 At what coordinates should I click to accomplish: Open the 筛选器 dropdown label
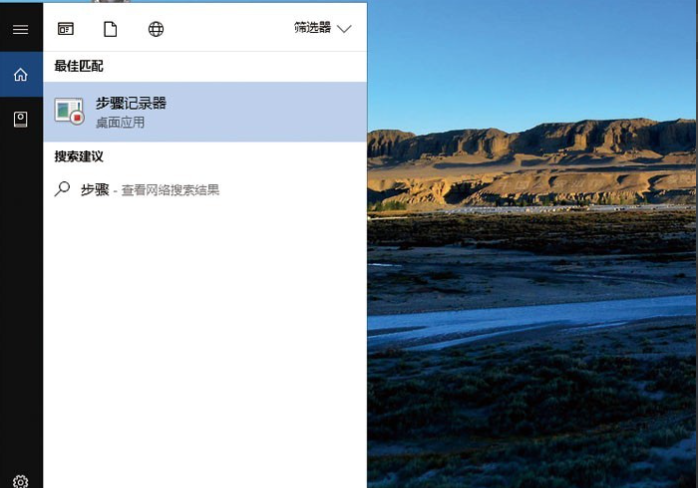(312, 28)
